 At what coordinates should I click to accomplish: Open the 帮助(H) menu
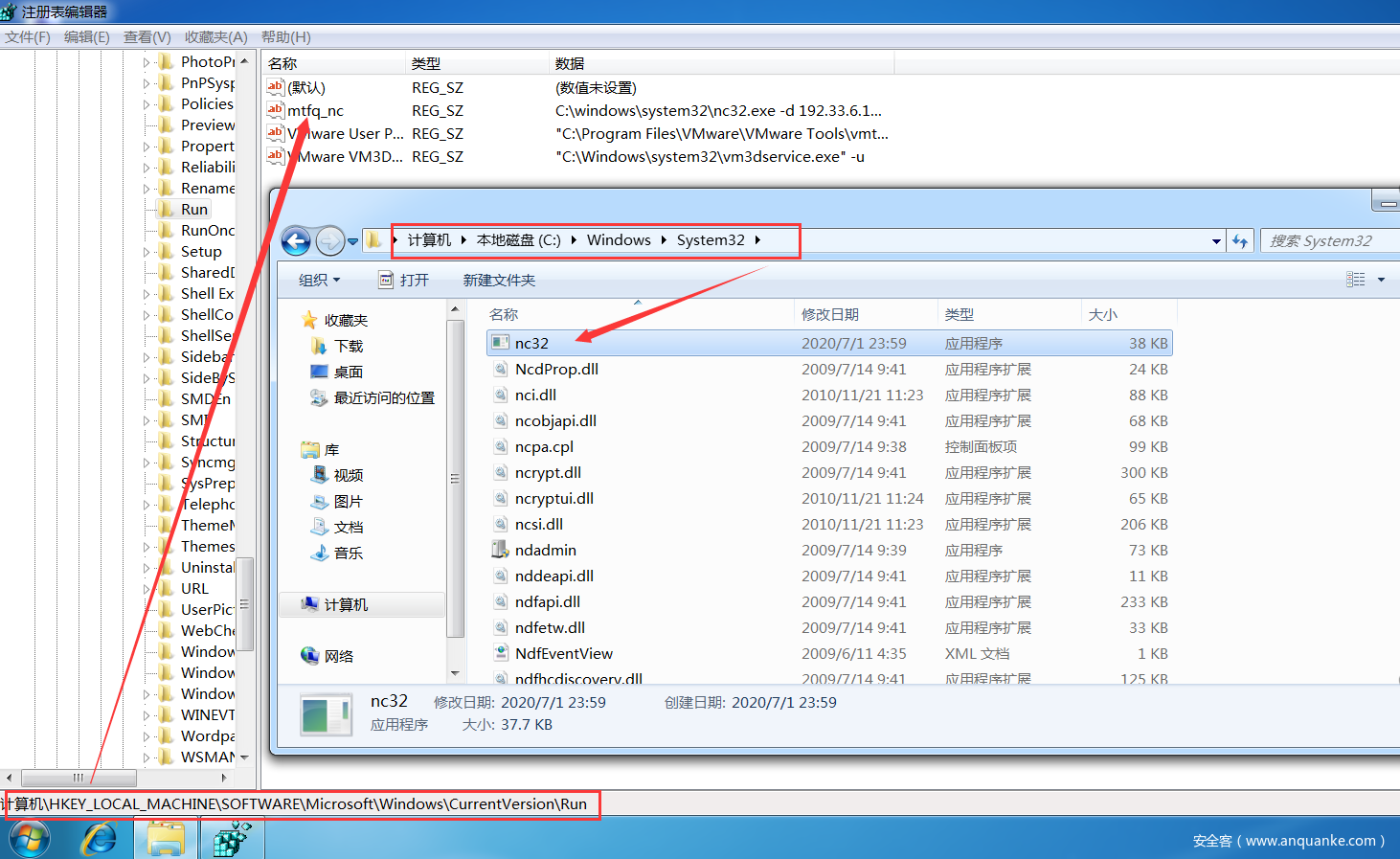[285, 37]
